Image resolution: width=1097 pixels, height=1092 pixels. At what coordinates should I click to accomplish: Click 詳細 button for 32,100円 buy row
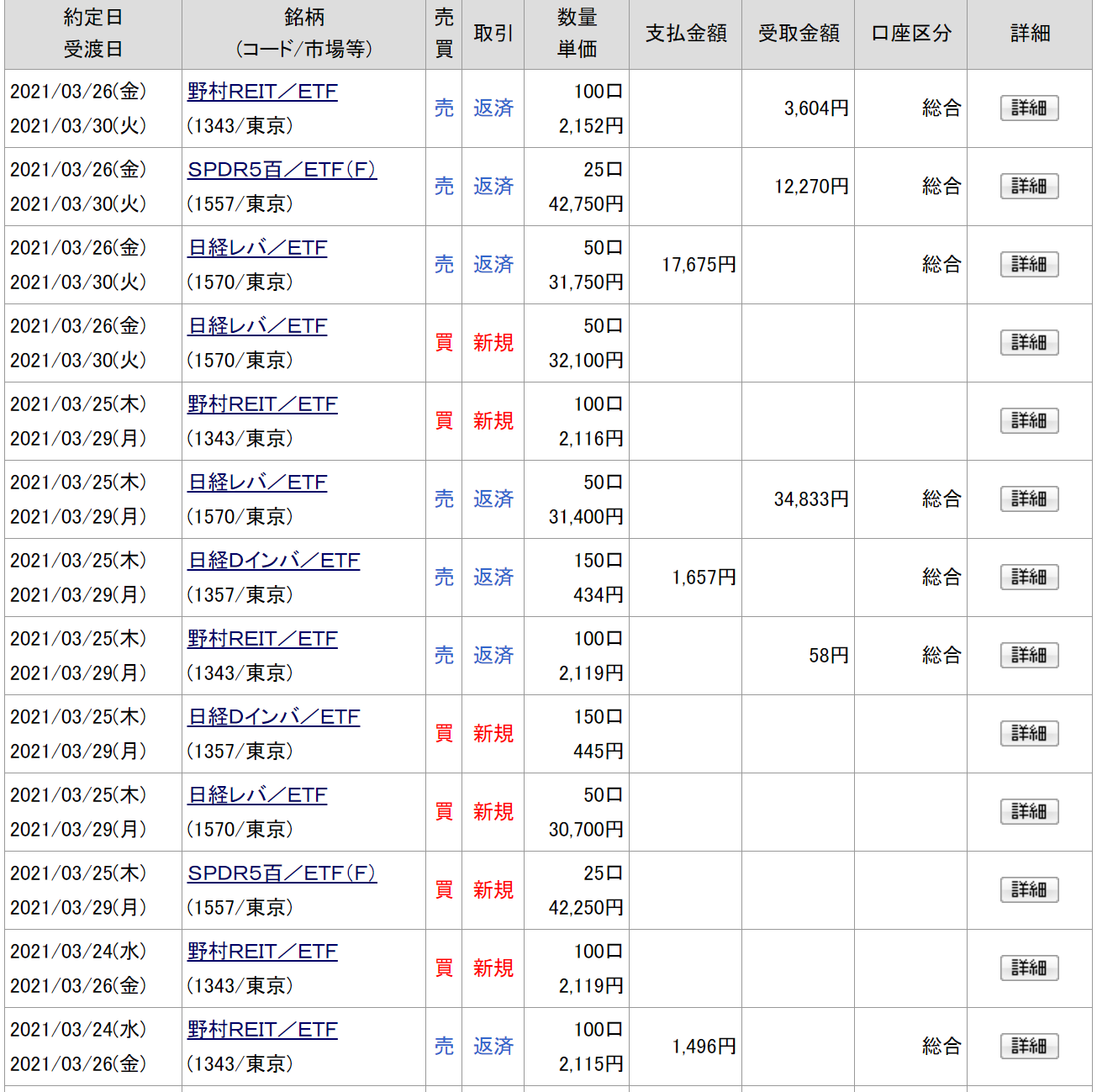1029,343
